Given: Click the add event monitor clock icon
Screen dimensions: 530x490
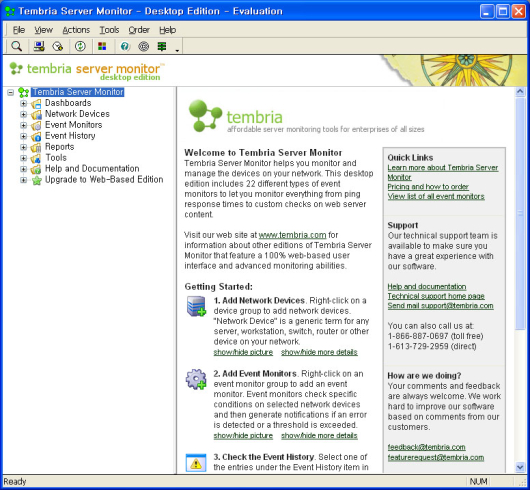Looking at the screenshot, I should pyautogui.click(x=58, y=46).
